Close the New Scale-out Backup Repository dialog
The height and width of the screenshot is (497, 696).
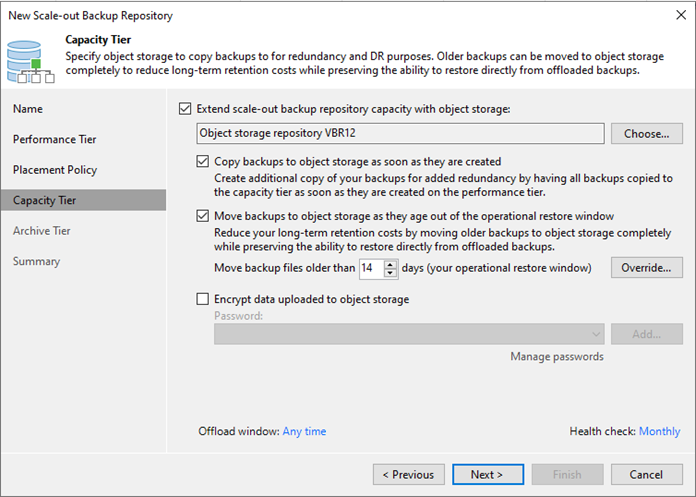681,15
